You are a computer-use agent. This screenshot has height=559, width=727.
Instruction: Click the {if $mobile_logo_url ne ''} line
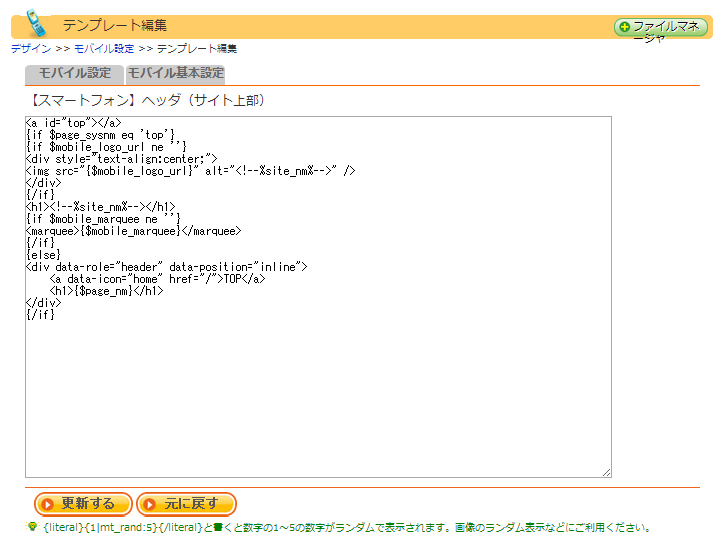point(107,147)
